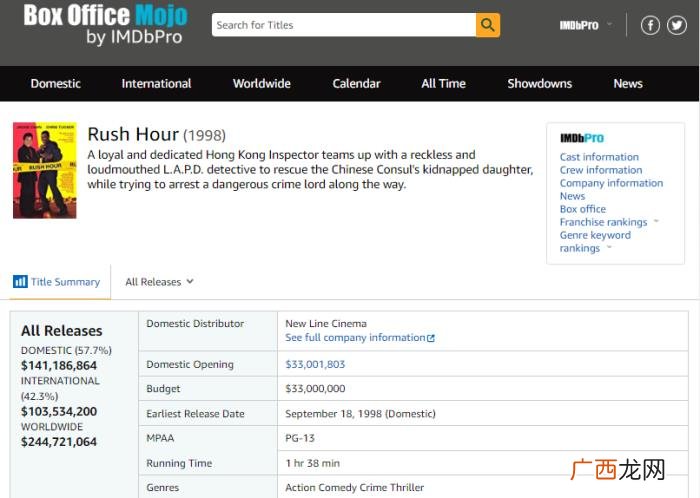Click the WORLDWIDE label
Screen dimensions: 700x498
point(52,427)
